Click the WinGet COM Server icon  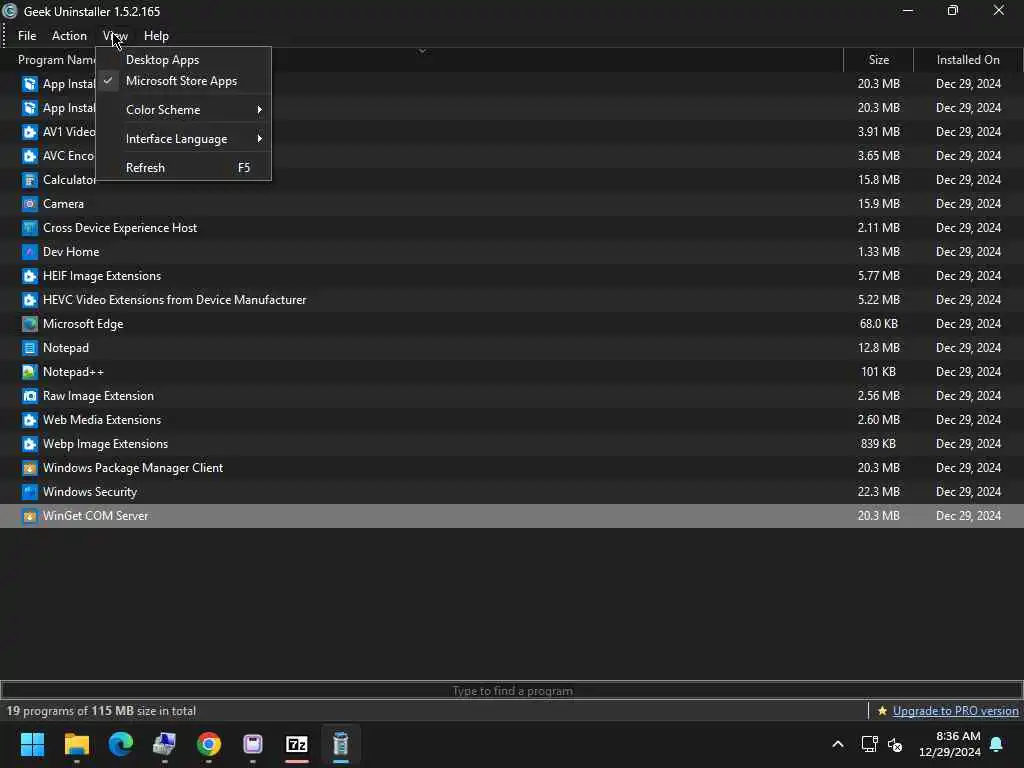(x=29, y=516)
